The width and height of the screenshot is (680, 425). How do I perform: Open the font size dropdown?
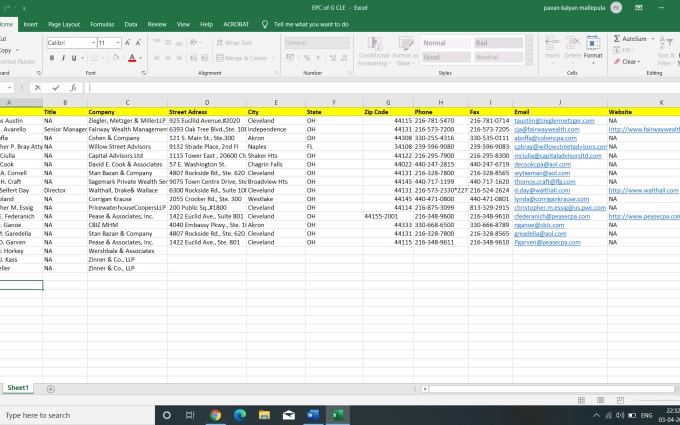pos(118,43)
